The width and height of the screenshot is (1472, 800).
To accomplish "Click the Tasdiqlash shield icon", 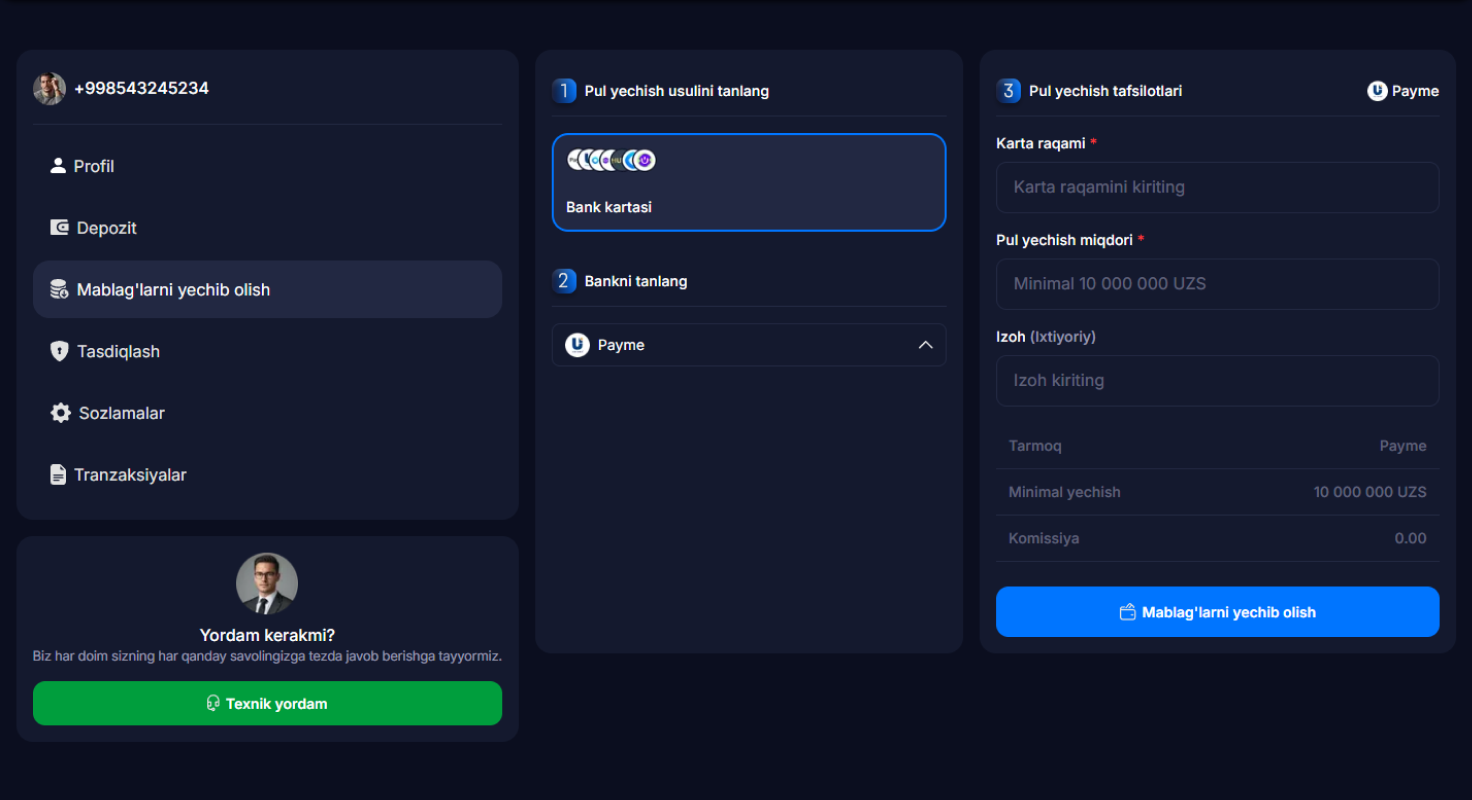I will click(59, 352).
